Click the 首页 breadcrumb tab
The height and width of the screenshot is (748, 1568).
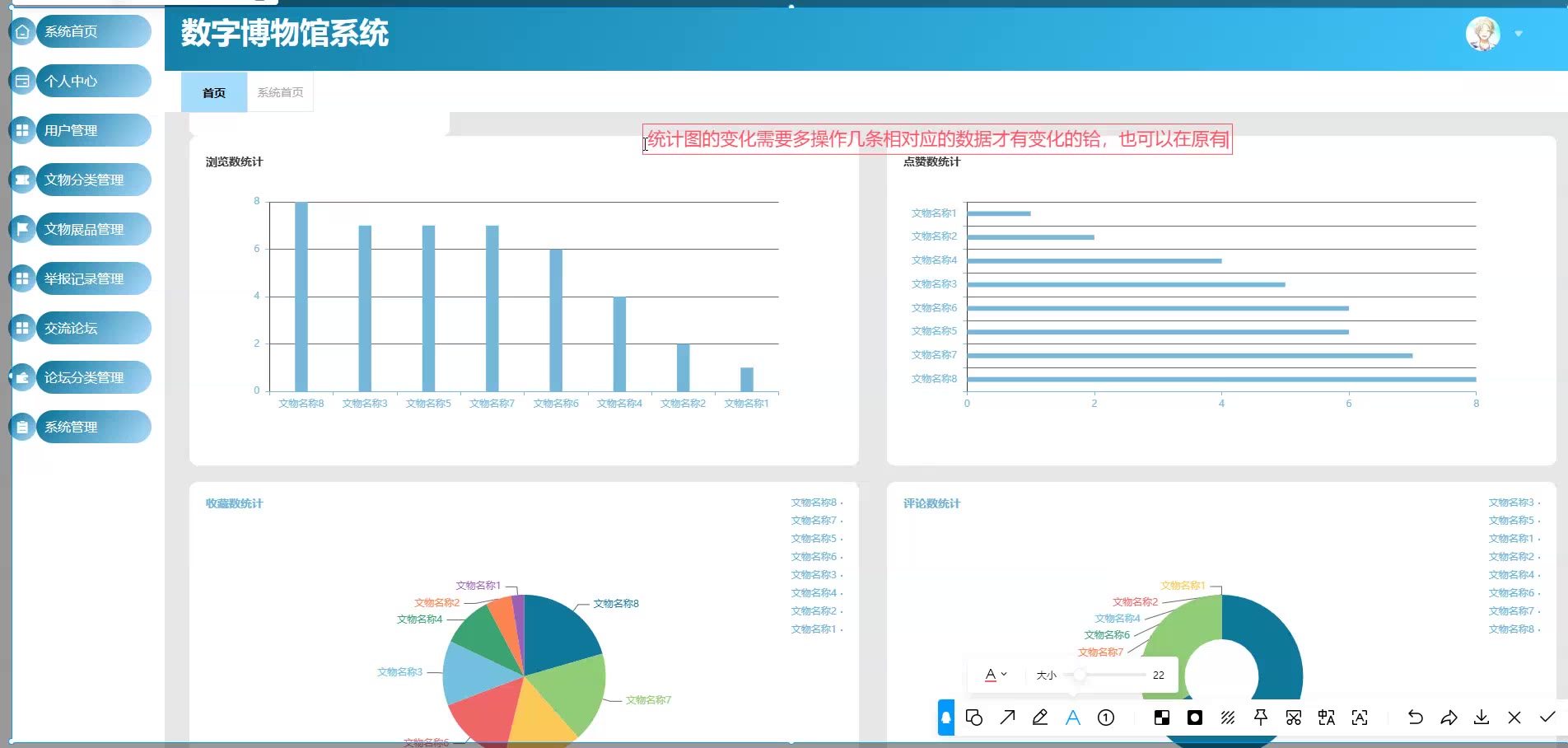click(214, 92)
